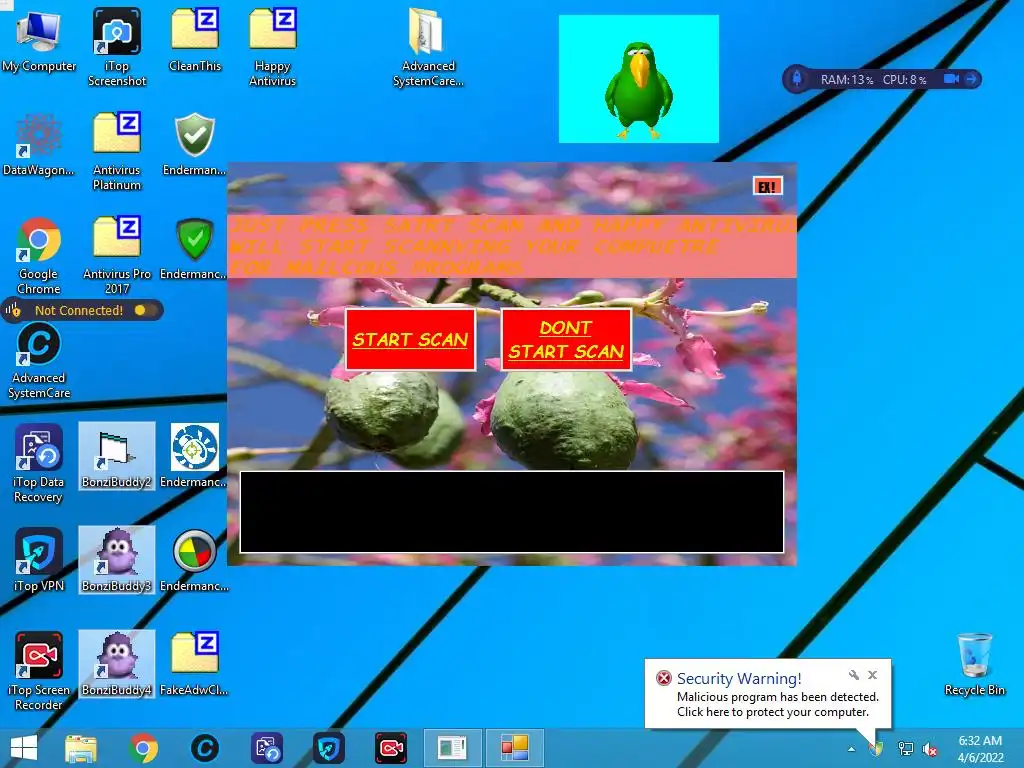
Task: Select the Antivirus Platinum zip folder
Action: pos(117,151)
